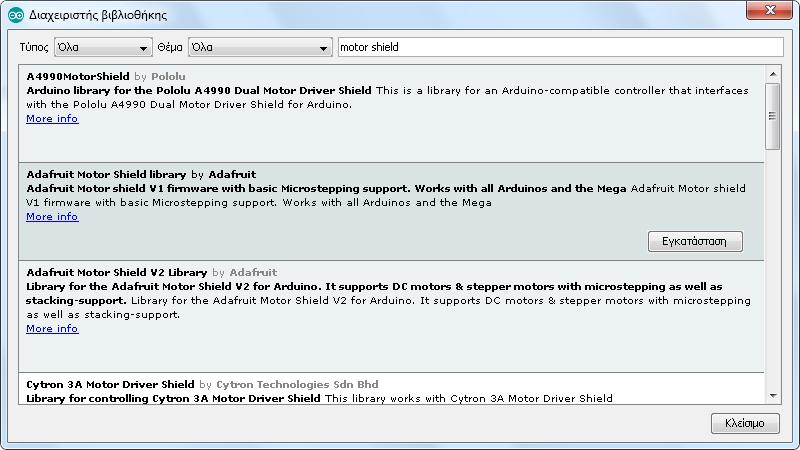Click the vertical scrollbar thumb
800x450 pixels.
(x=773, y=116)
